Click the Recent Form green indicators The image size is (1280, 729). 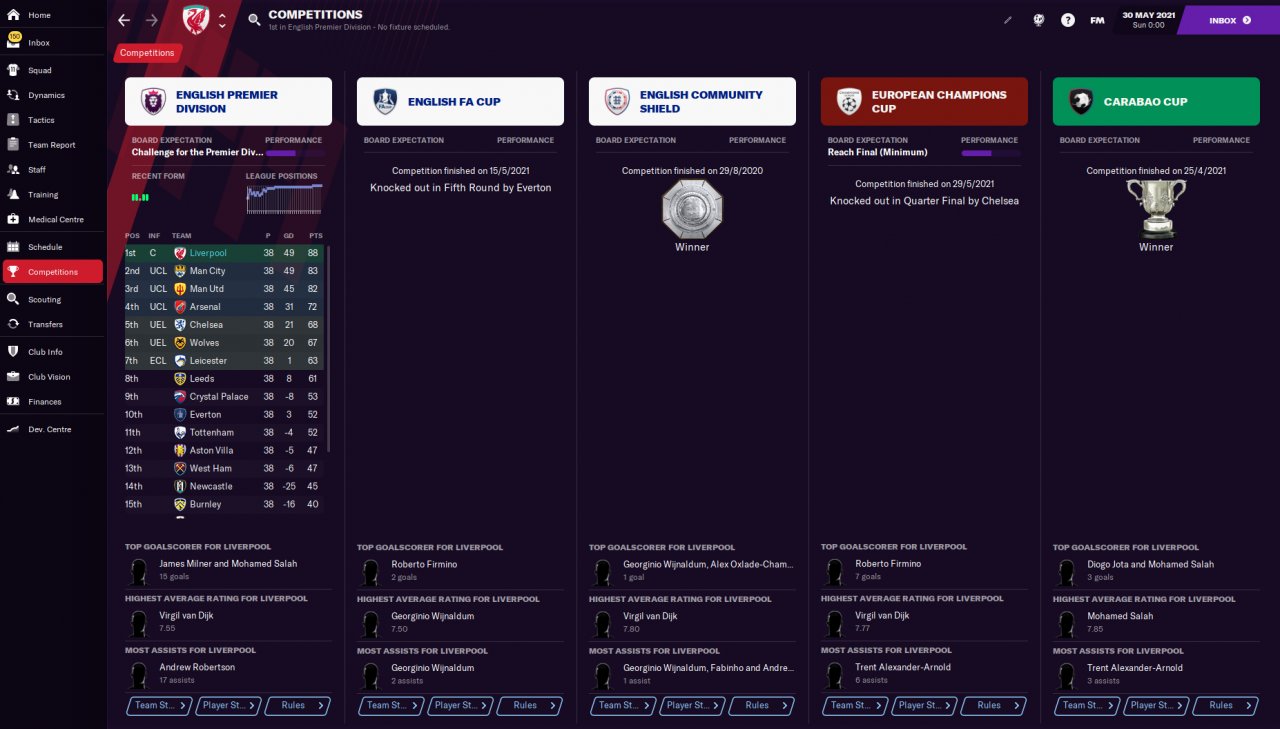140,198
